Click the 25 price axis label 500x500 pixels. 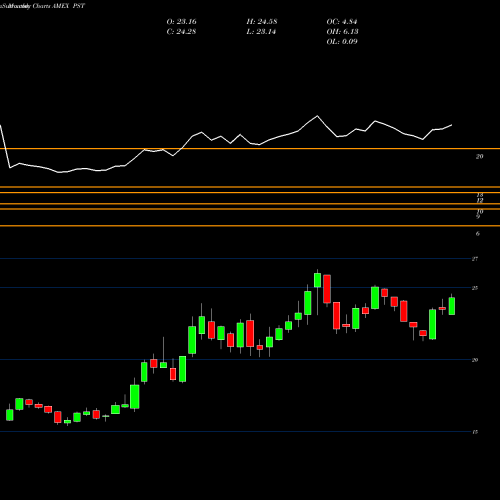[475, 288]
